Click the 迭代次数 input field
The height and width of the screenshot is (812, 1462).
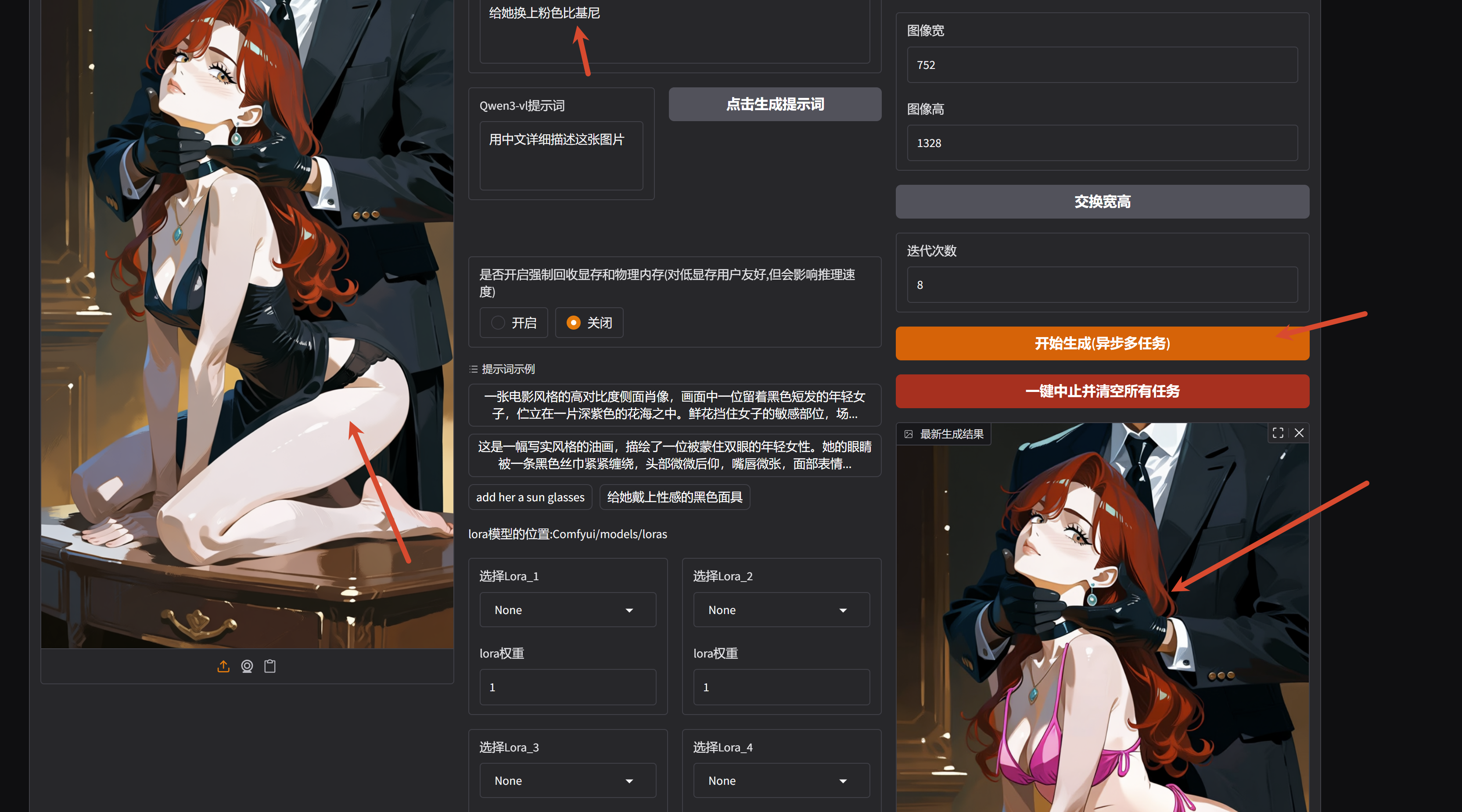pos(1102,285)
